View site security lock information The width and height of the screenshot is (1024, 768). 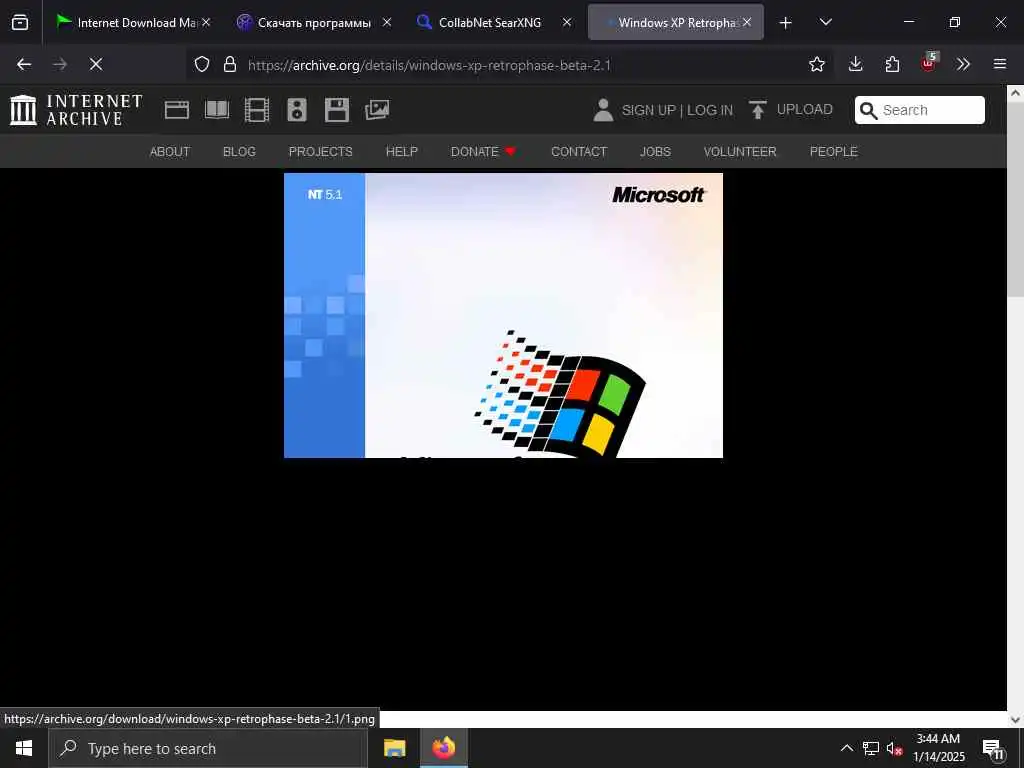point(229,64)
